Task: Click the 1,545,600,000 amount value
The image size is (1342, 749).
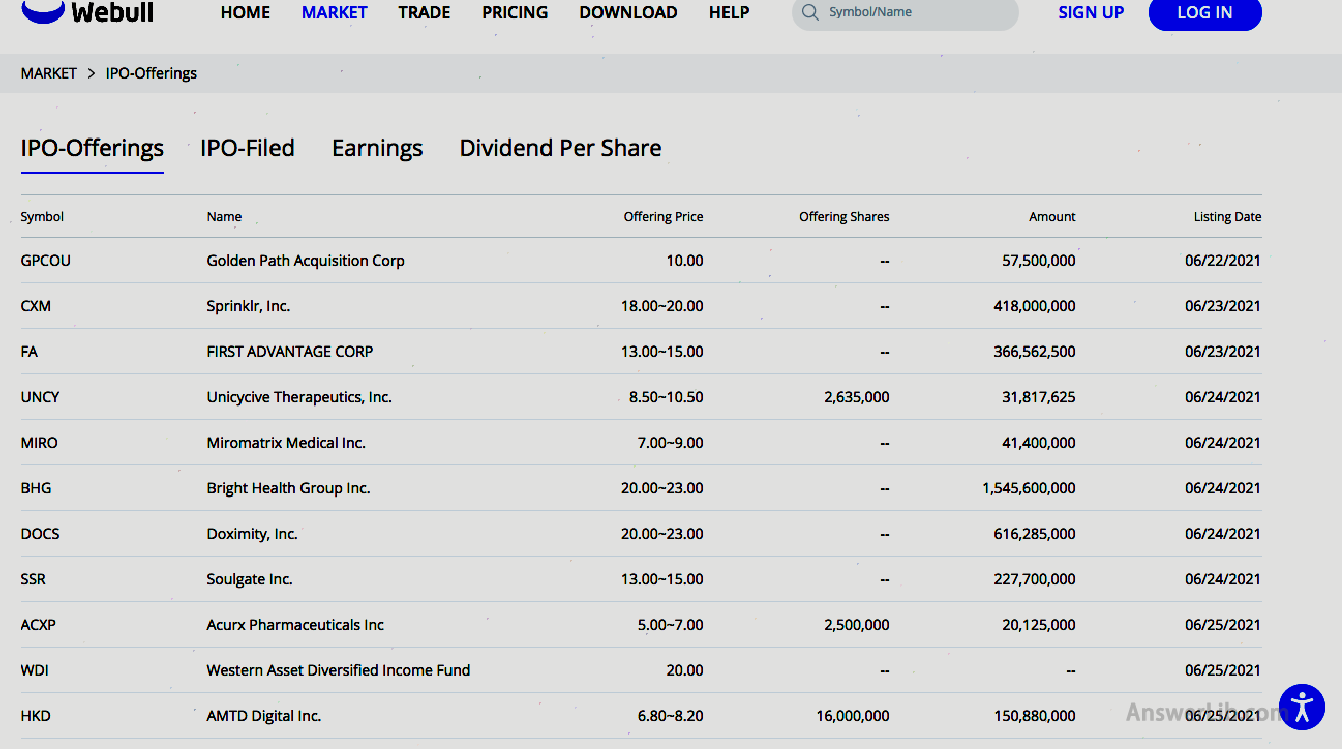Action: 1029,488
